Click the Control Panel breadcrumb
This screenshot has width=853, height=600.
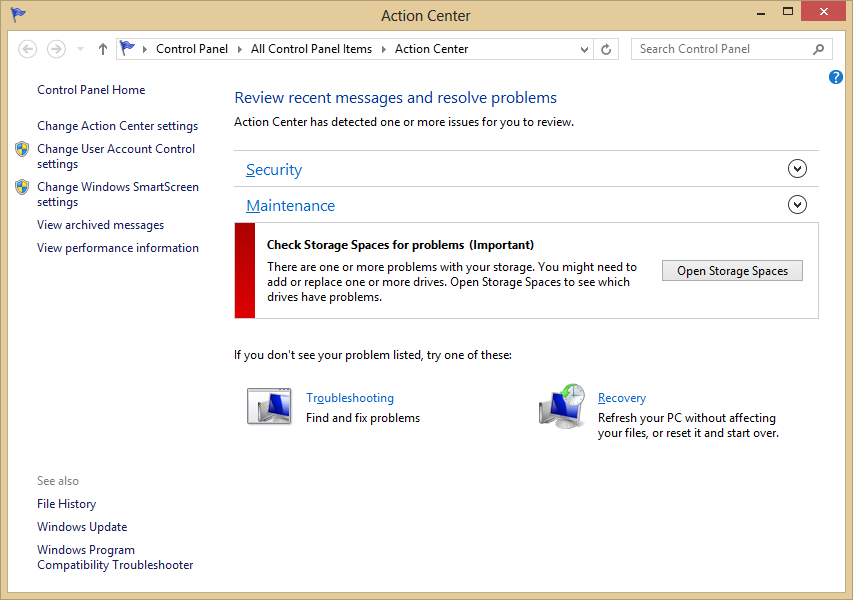coord(191,49)
